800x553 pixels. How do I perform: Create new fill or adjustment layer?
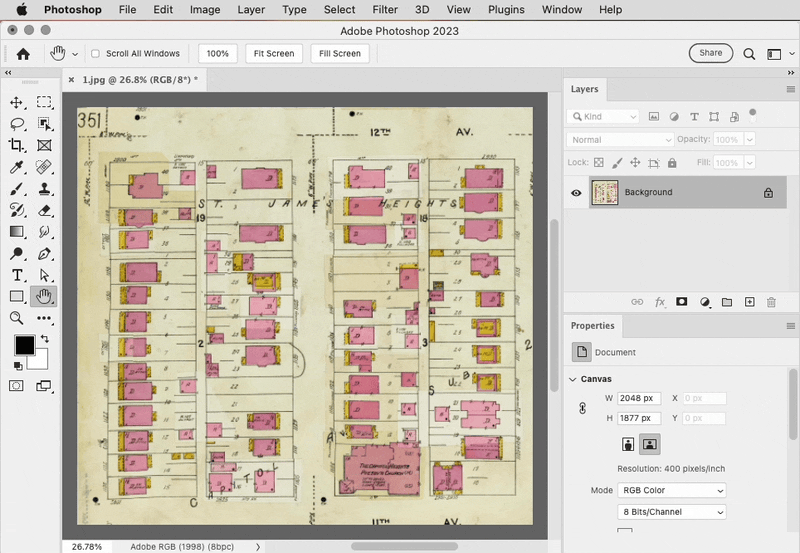pos(705,302)
